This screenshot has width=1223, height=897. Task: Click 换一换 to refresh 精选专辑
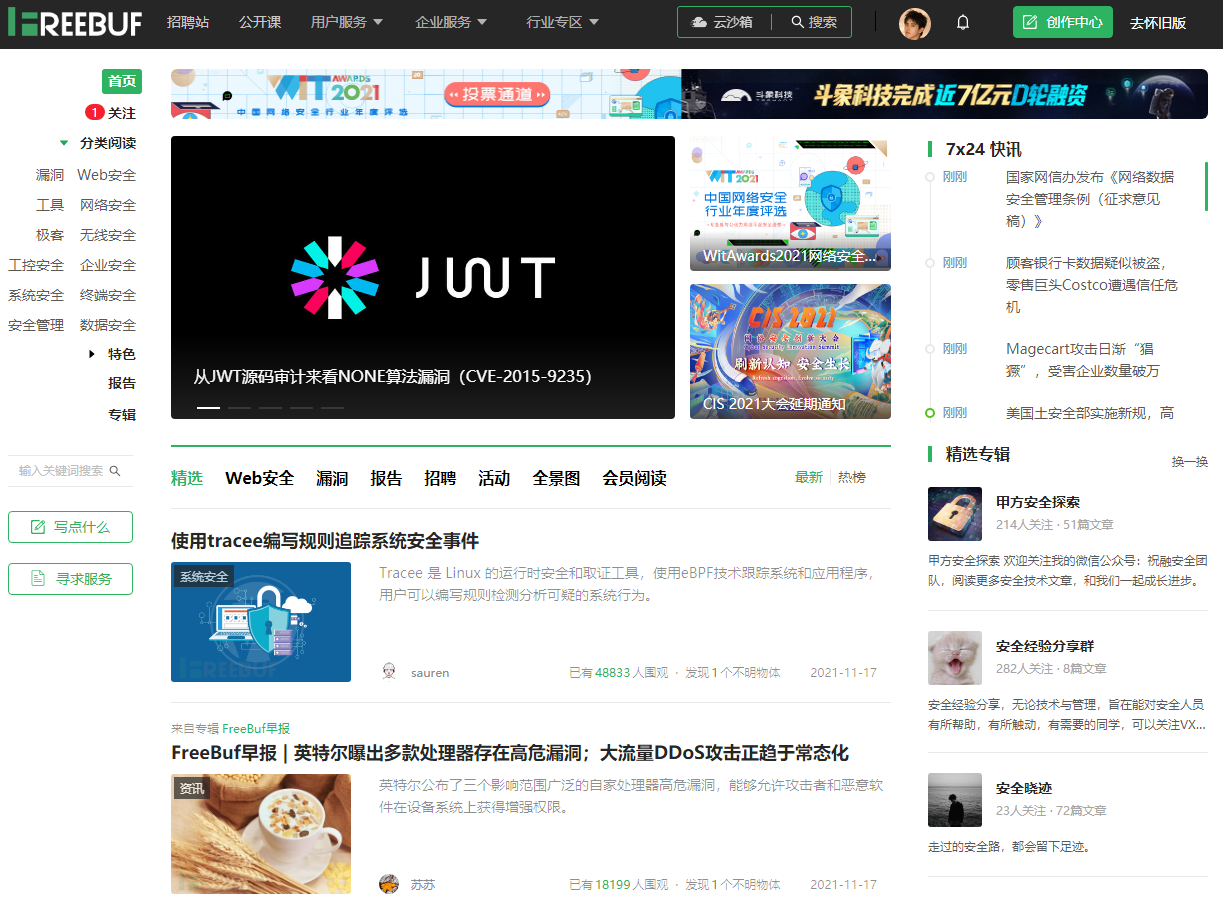tap(1190, 462)
